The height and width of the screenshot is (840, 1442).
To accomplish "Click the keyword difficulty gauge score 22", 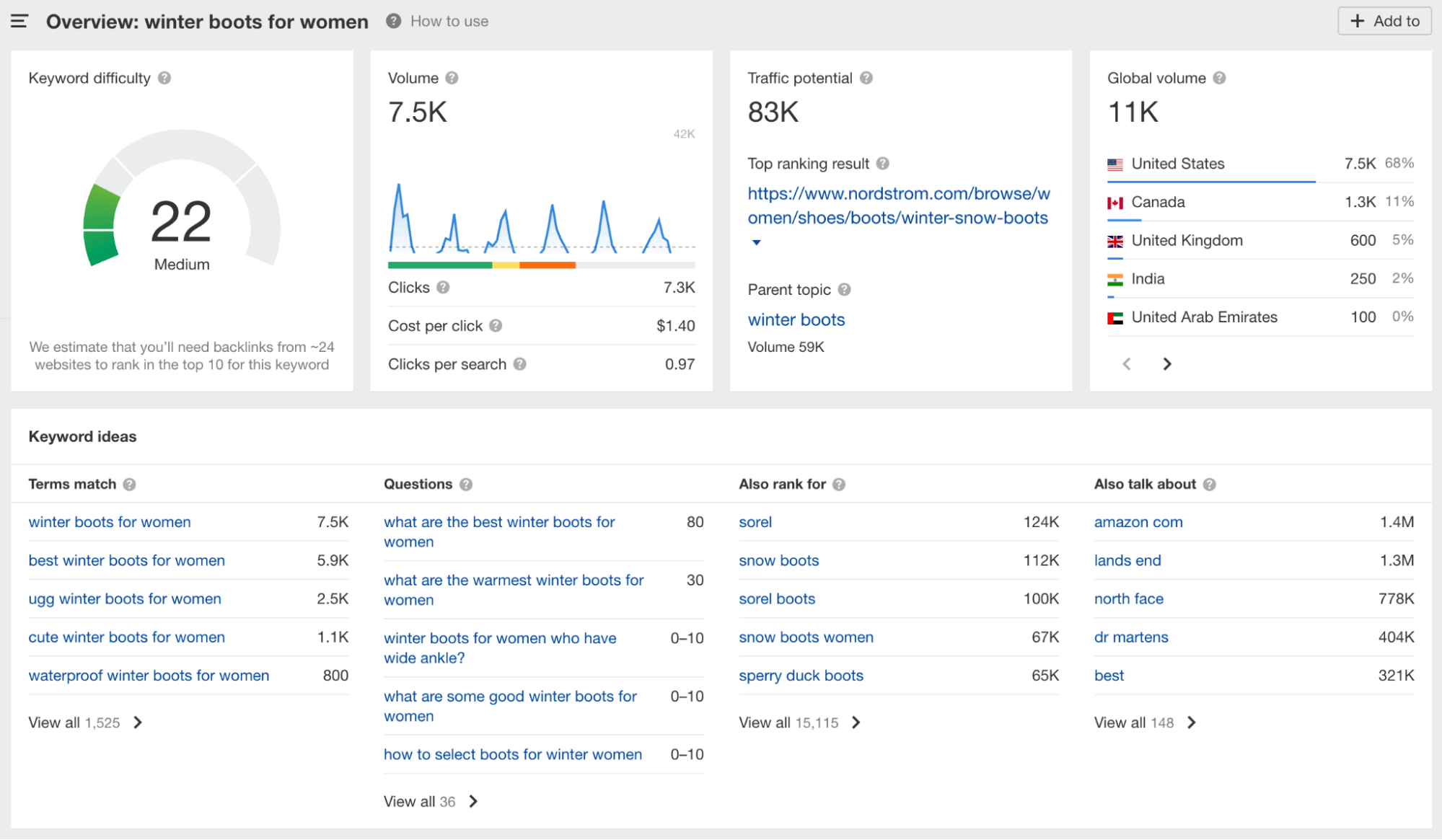I will [x=181, y=221].
